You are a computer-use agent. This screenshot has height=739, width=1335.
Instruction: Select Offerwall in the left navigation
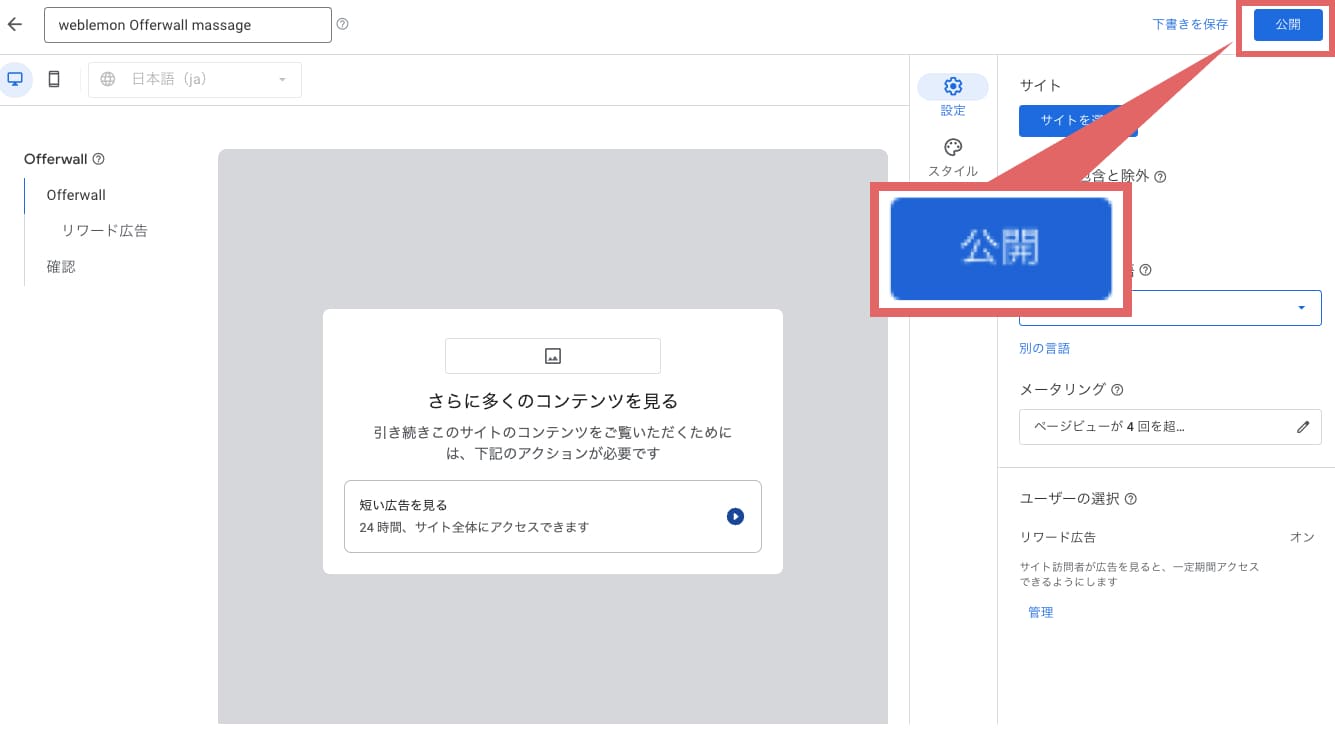coord(75,195)
